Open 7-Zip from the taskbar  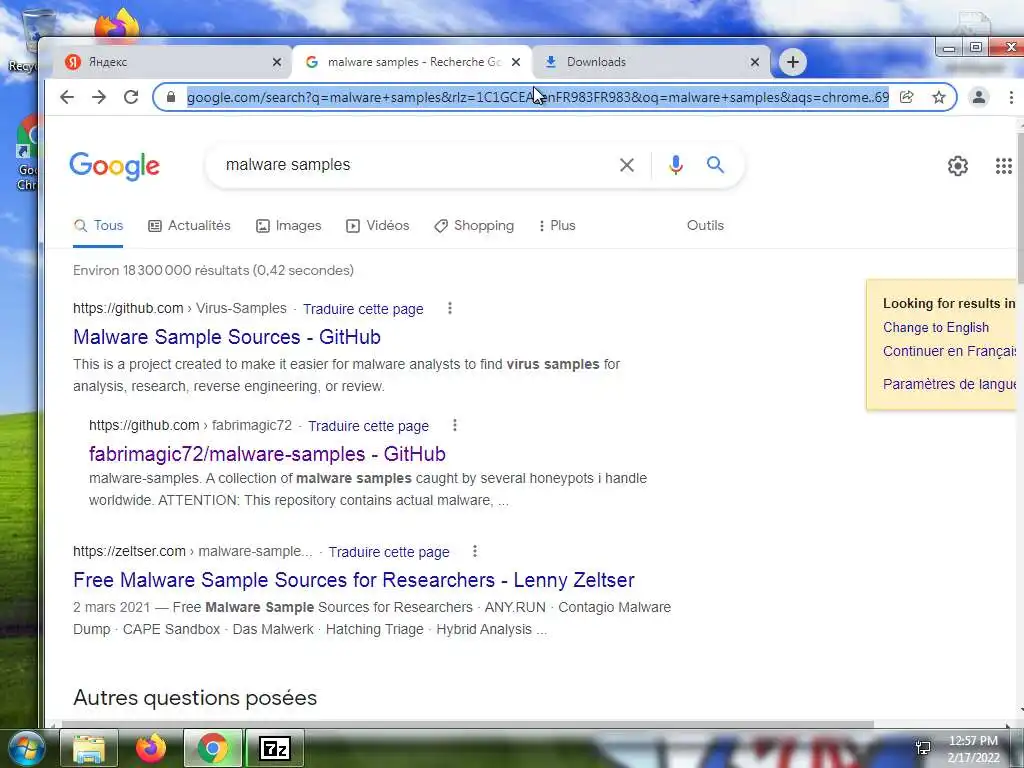coord(275,748)
